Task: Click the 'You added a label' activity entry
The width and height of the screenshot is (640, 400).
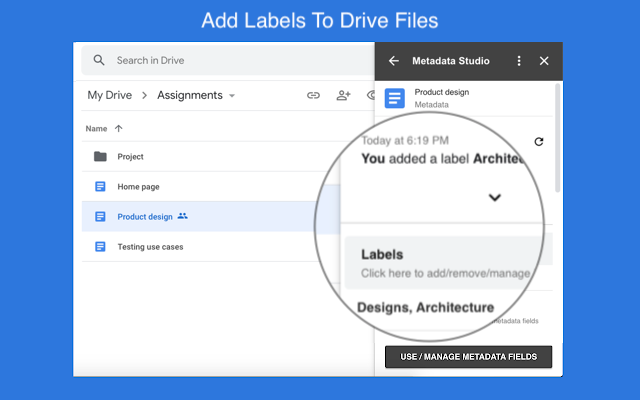Action: (x=442, y=158)
